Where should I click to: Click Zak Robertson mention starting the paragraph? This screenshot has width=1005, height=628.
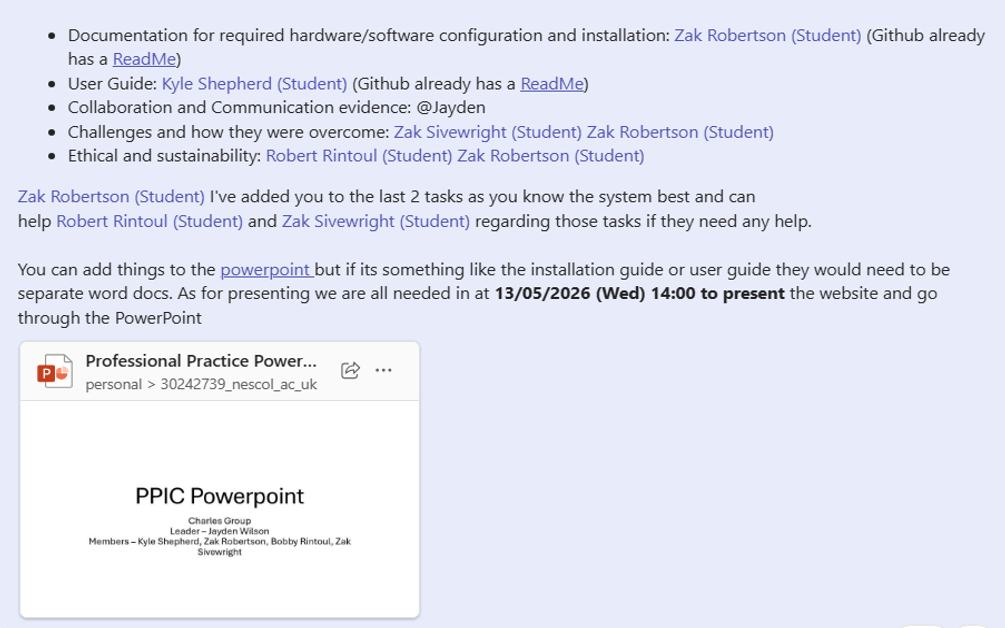(112, 196)
